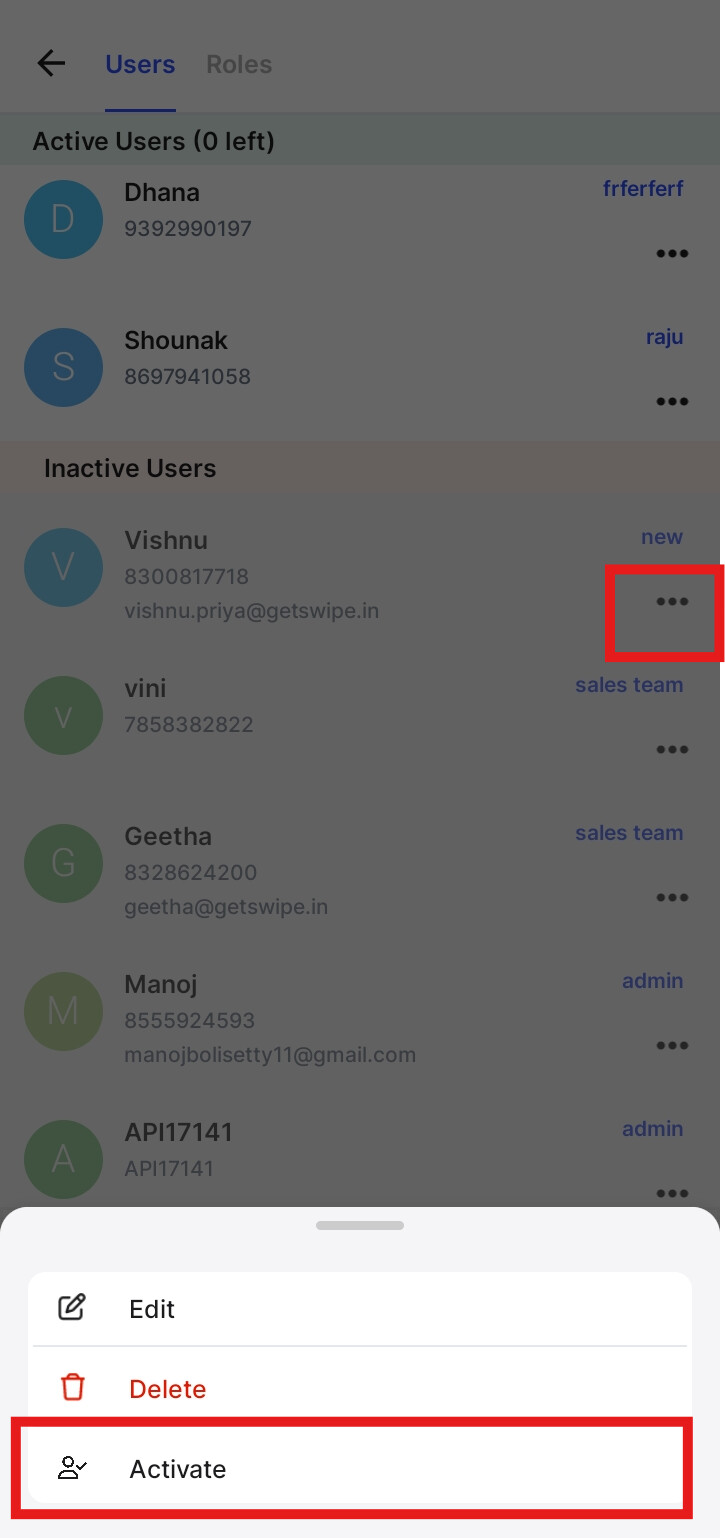Choose Delete in the bottom sheet
This screenshot has height=1538, width=725.
click(360, 1388)
